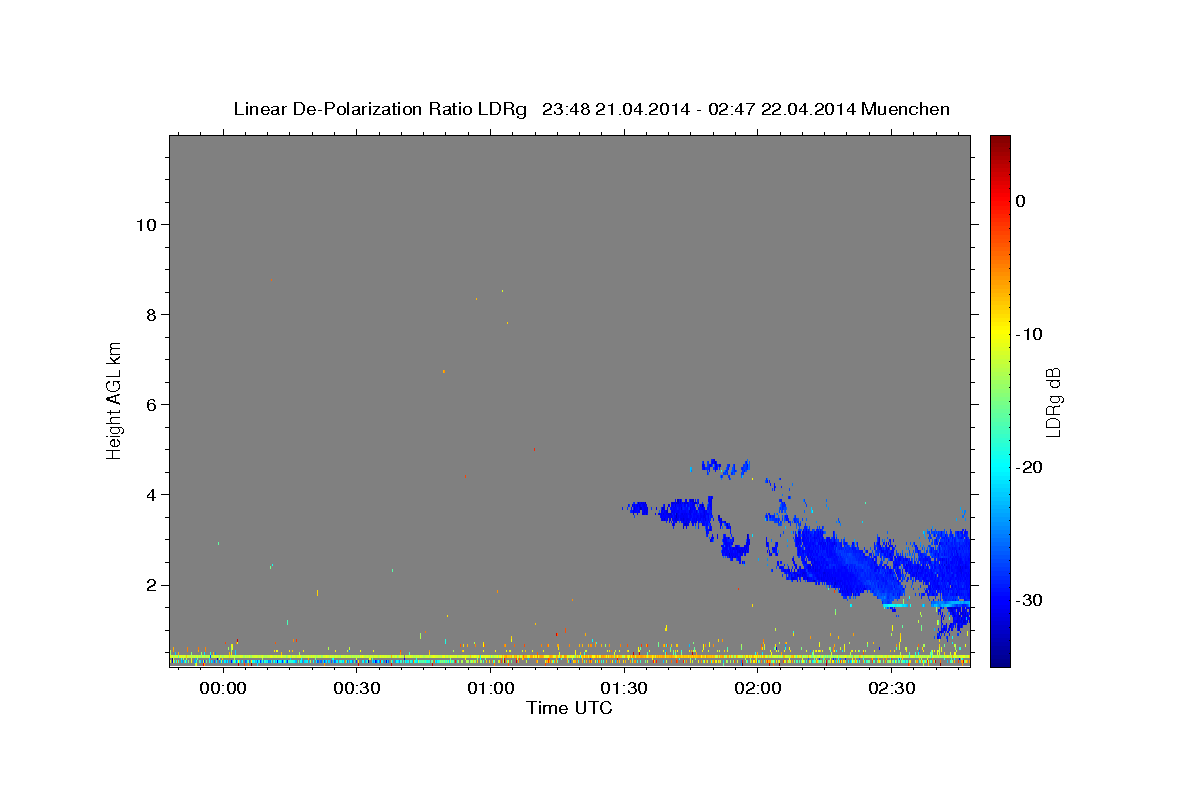Click the height tick label 4
This screenshot has height=800, width=1200.
tap(151, 494)
